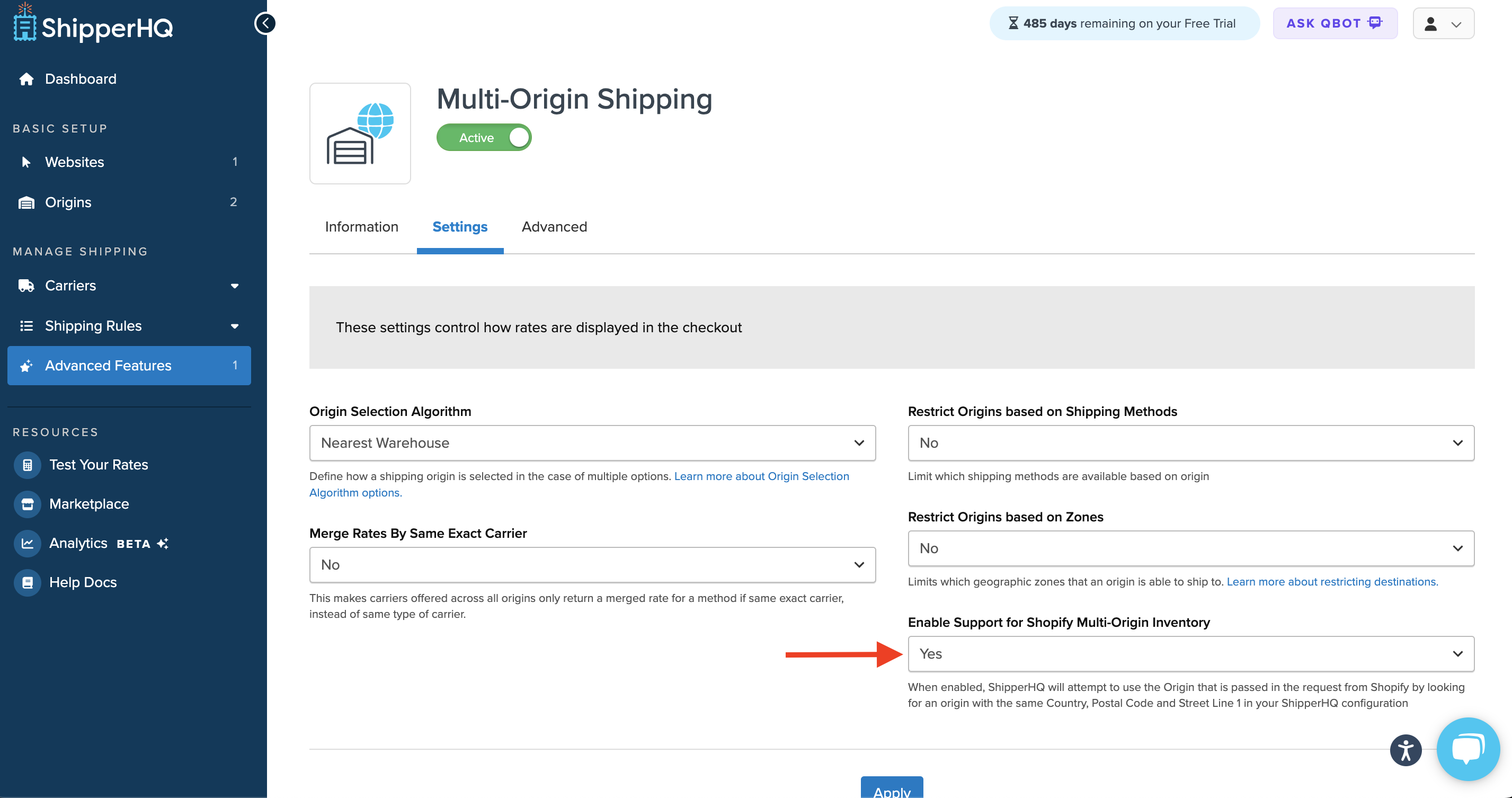The image size is (1512, 798).
Task: Open the live chat bubble
Action: (1467, 749)
